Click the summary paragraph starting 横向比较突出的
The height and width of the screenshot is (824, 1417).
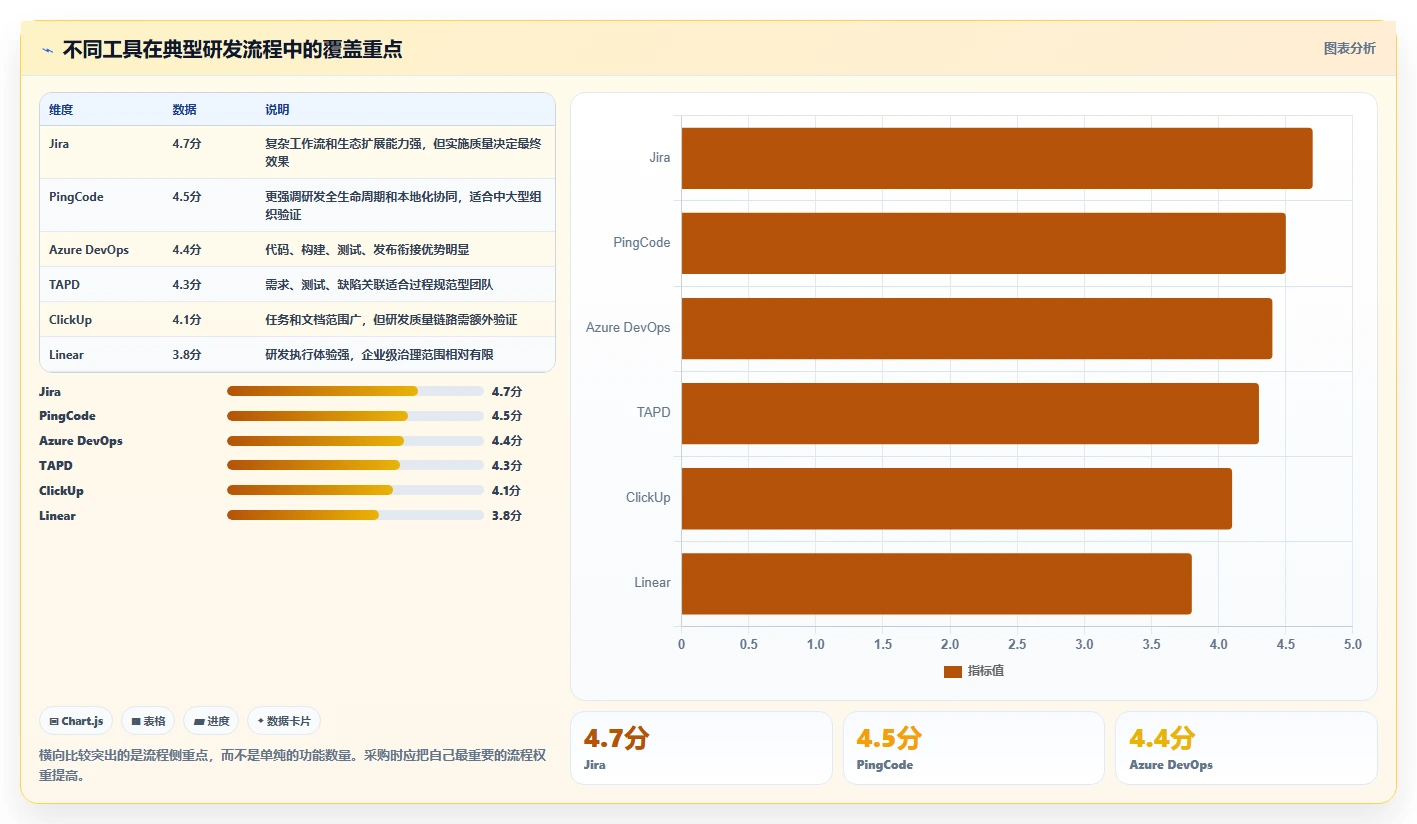click(292, 765)
